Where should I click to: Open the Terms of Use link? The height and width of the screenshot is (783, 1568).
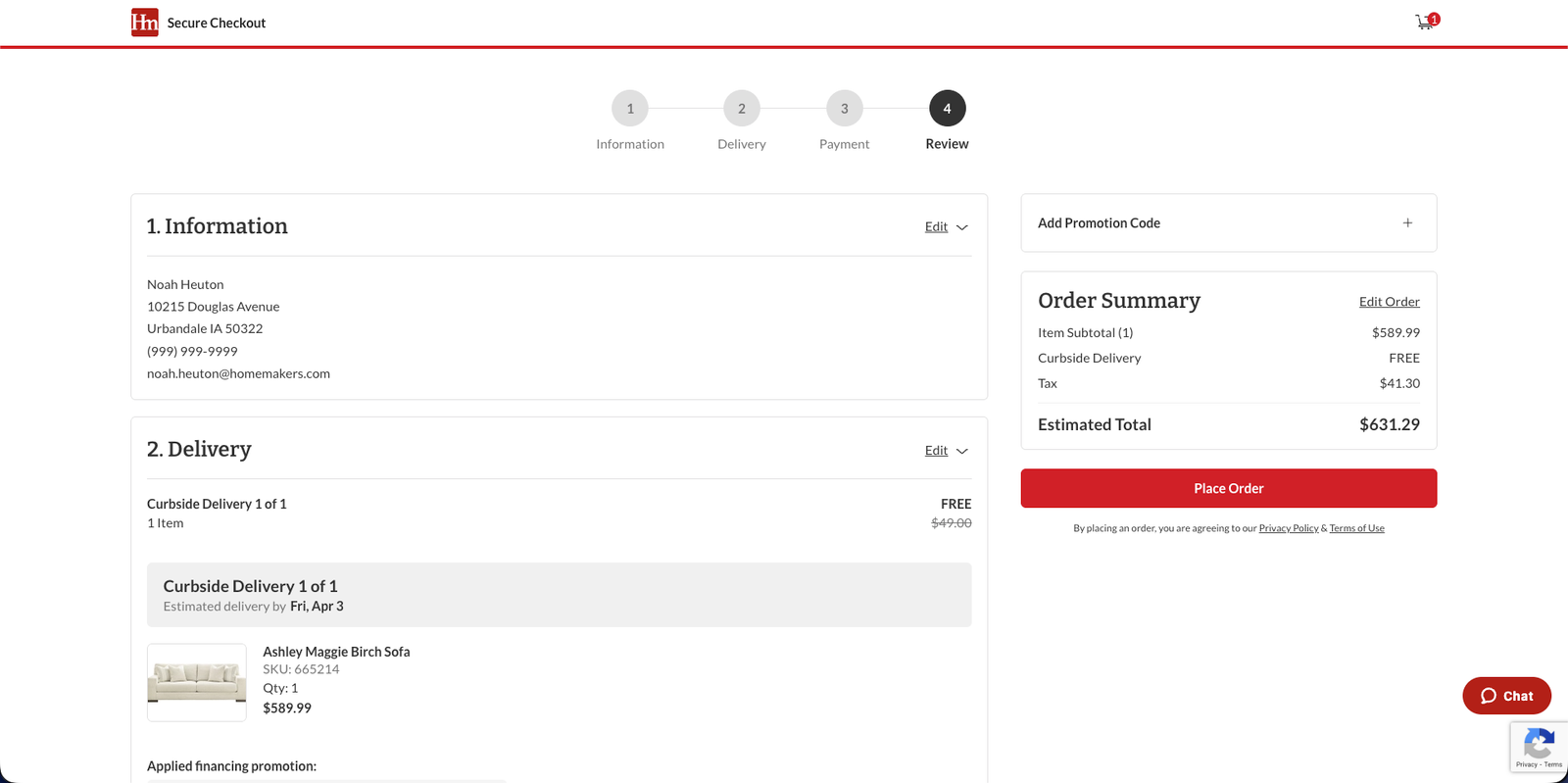[1356, 528]
